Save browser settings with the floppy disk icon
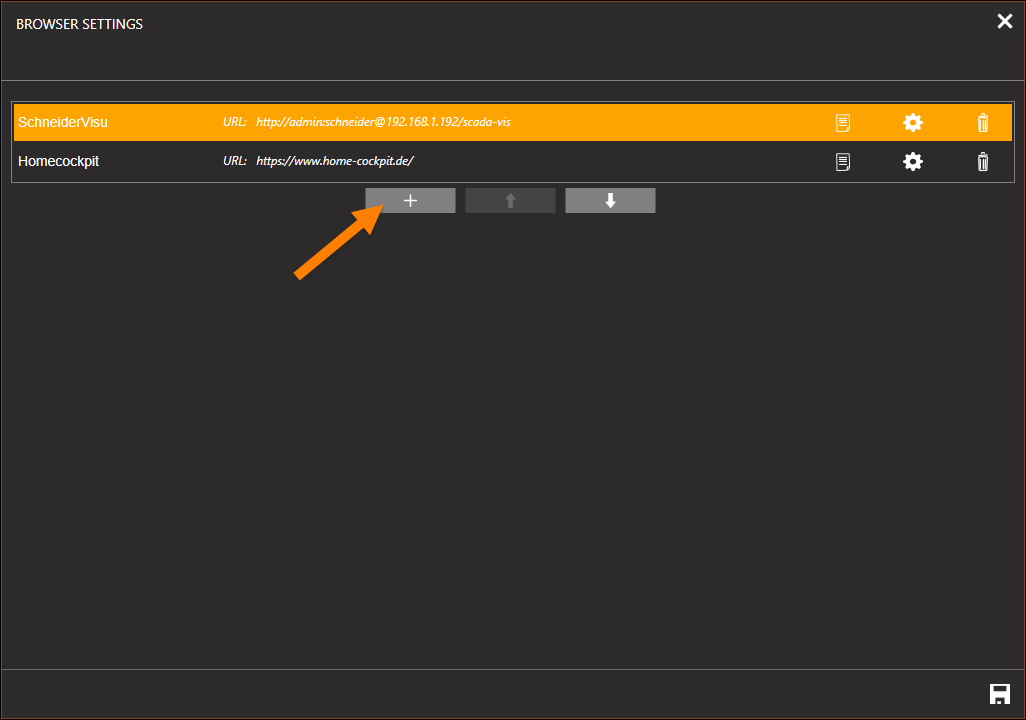Viewport: 1026px width, 720px height. click(x=999, y=695)
